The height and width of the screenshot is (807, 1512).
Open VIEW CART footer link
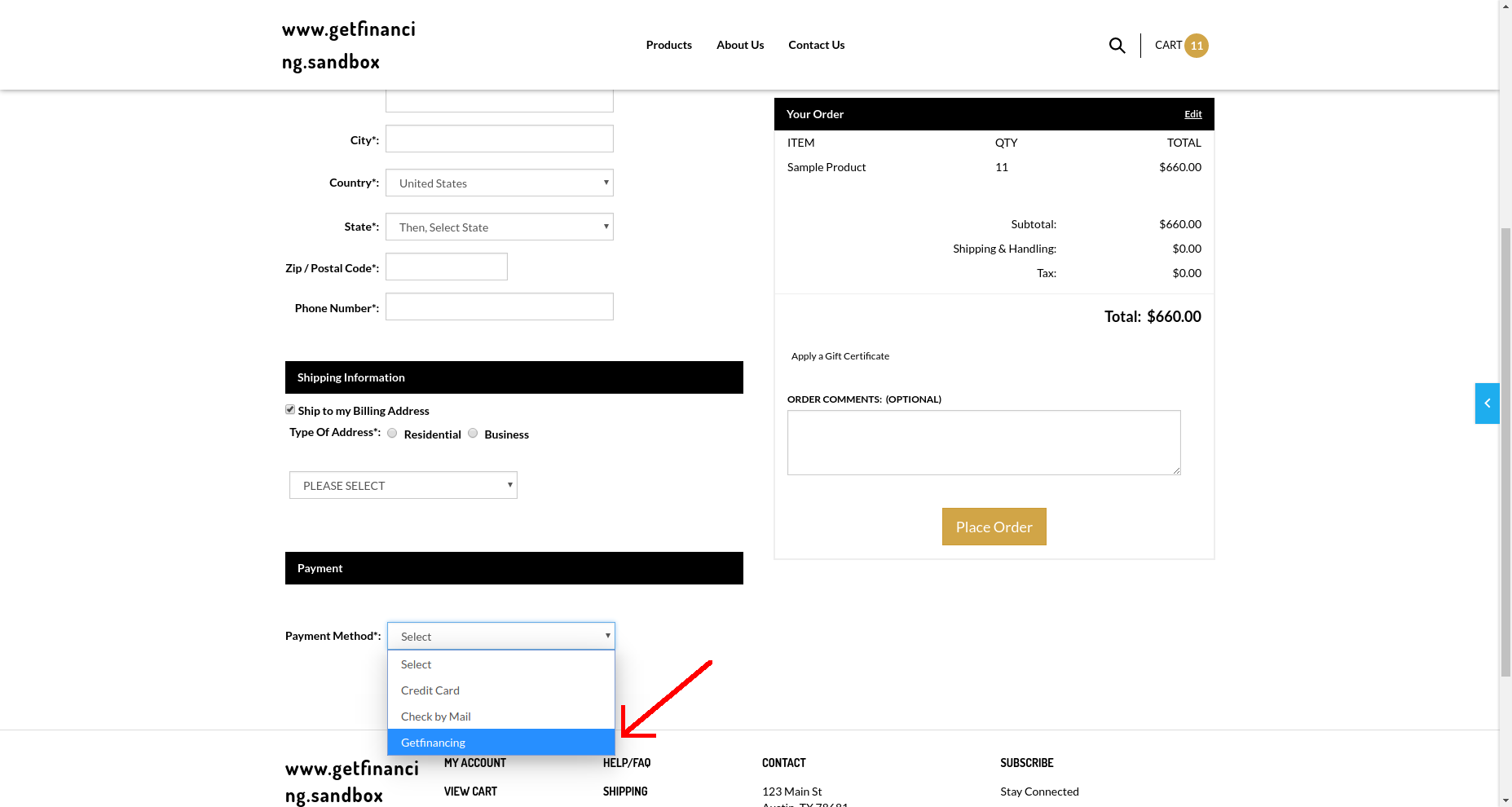coord(470,792)
